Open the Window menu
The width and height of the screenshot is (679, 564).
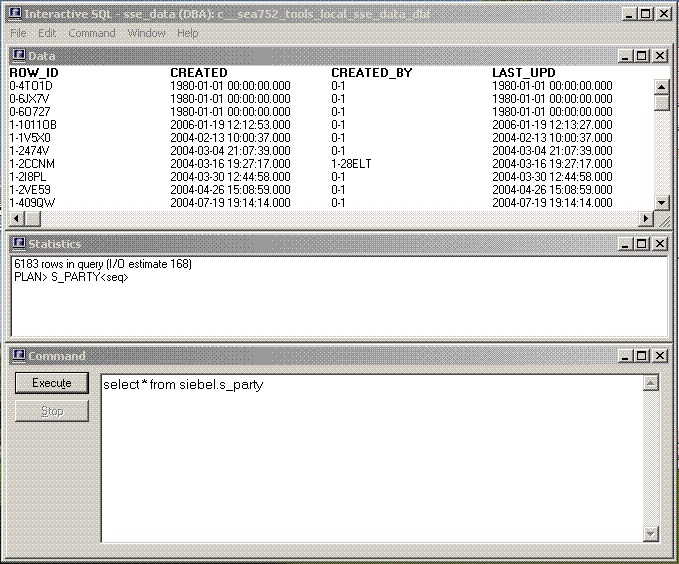coord(146,33)
